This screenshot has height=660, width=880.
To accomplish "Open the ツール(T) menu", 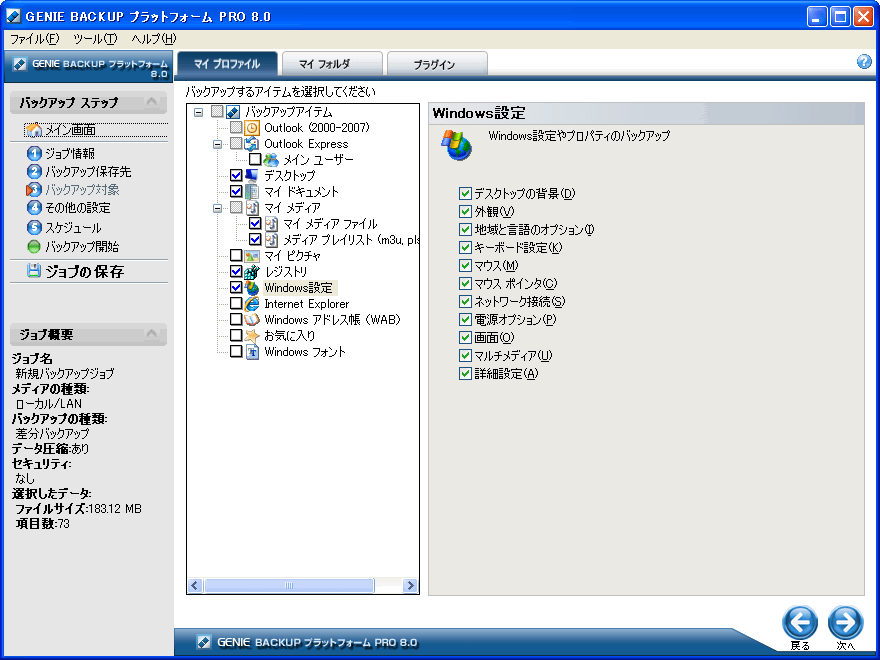I will 95,39.
